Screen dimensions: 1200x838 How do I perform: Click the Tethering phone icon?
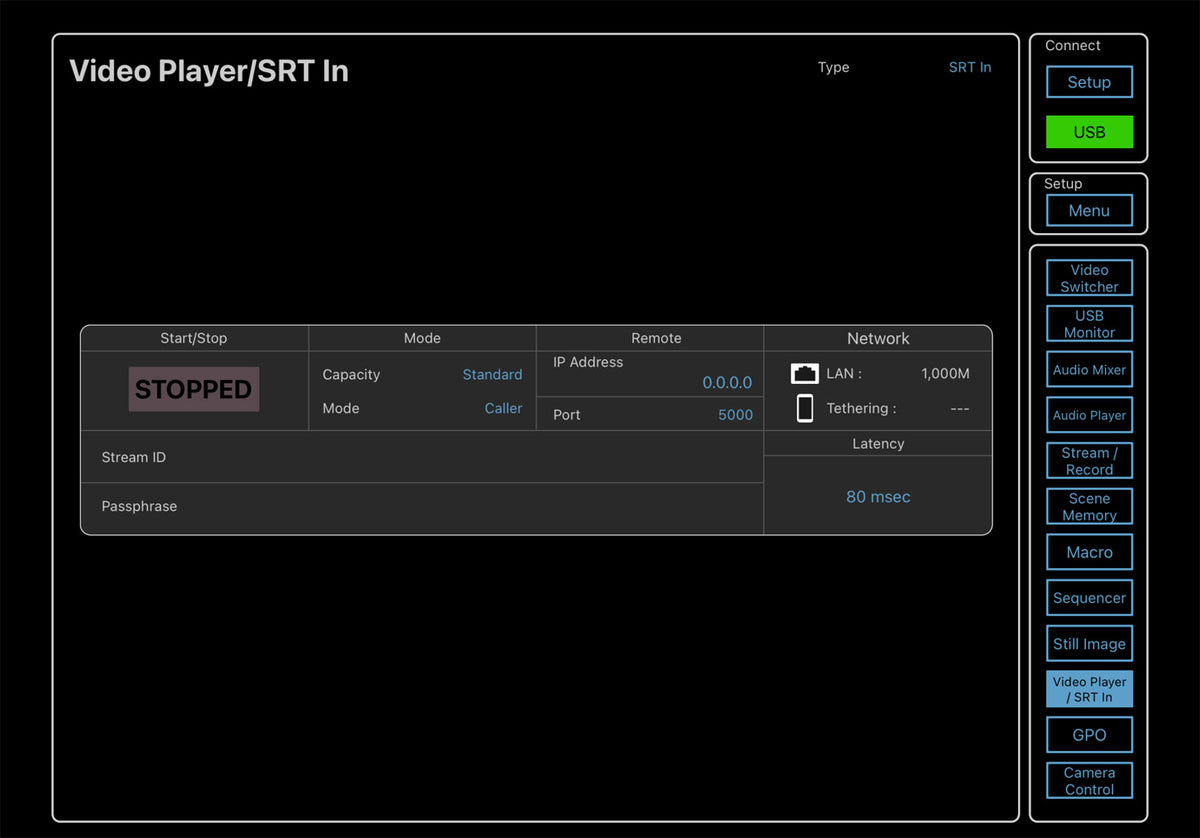pos(804,408)
